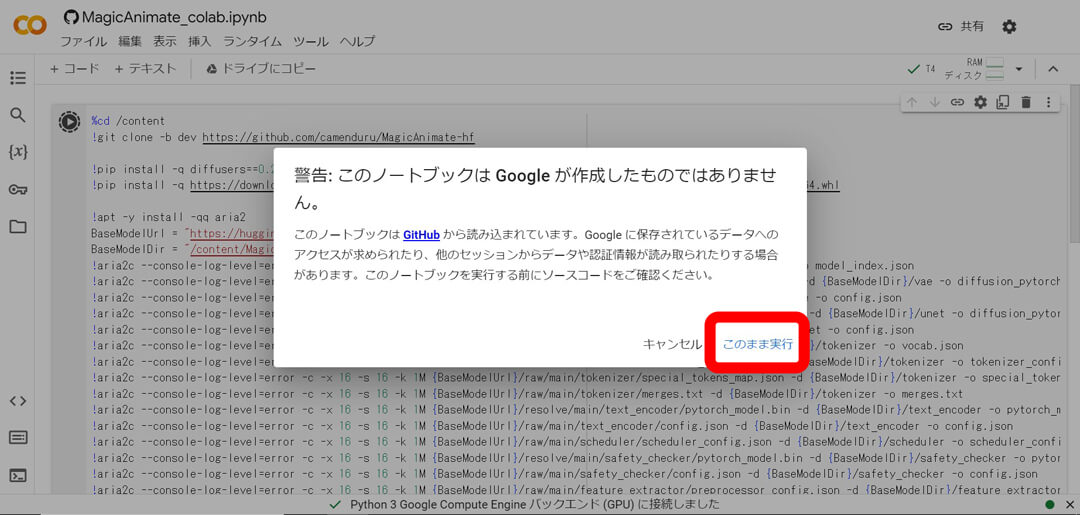The image size is (1080, 515).
Task: Click the このまま実行 (Run anyway) button
Action: tap(757, 344)
